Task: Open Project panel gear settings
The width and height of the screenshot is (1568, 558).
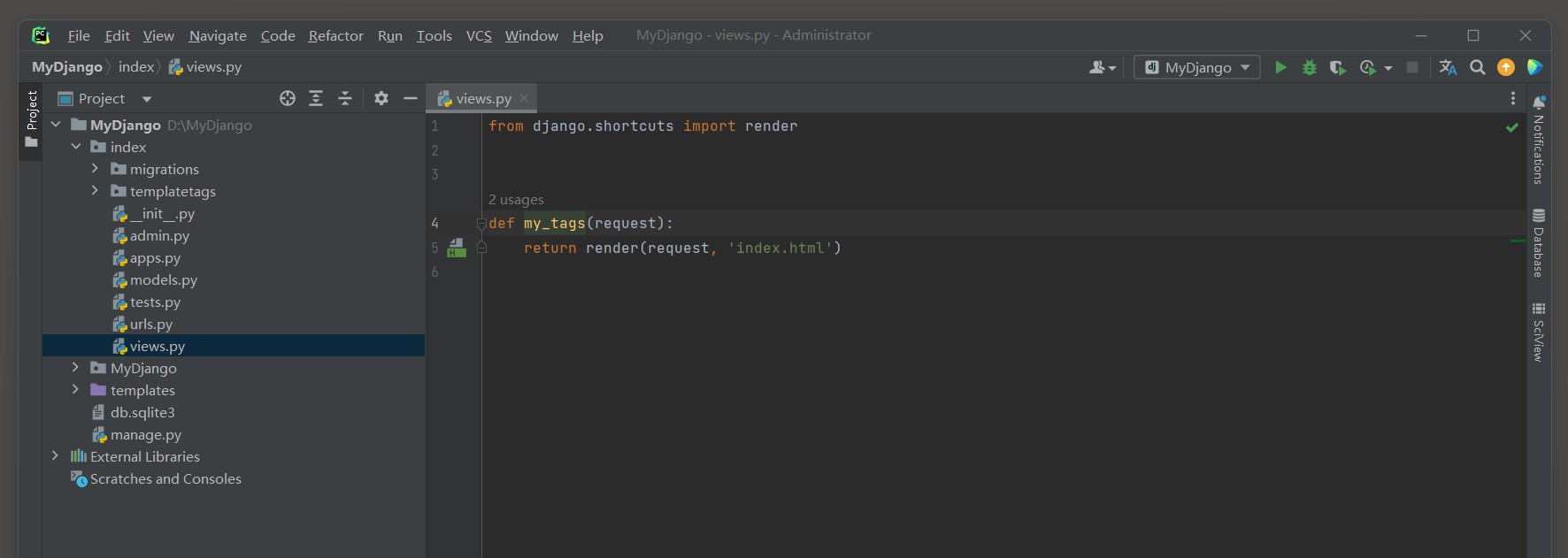Action: (x=381, y=98)
